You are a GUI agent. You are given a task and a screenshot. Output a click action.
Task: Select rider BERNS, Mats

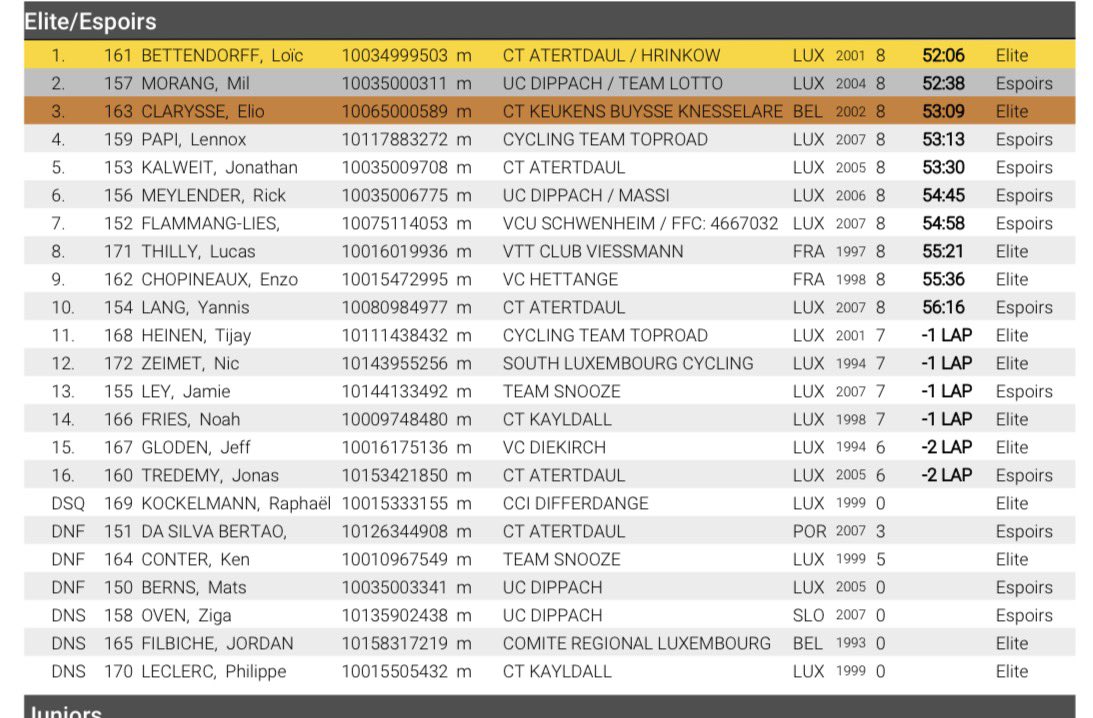click(193, 587)
